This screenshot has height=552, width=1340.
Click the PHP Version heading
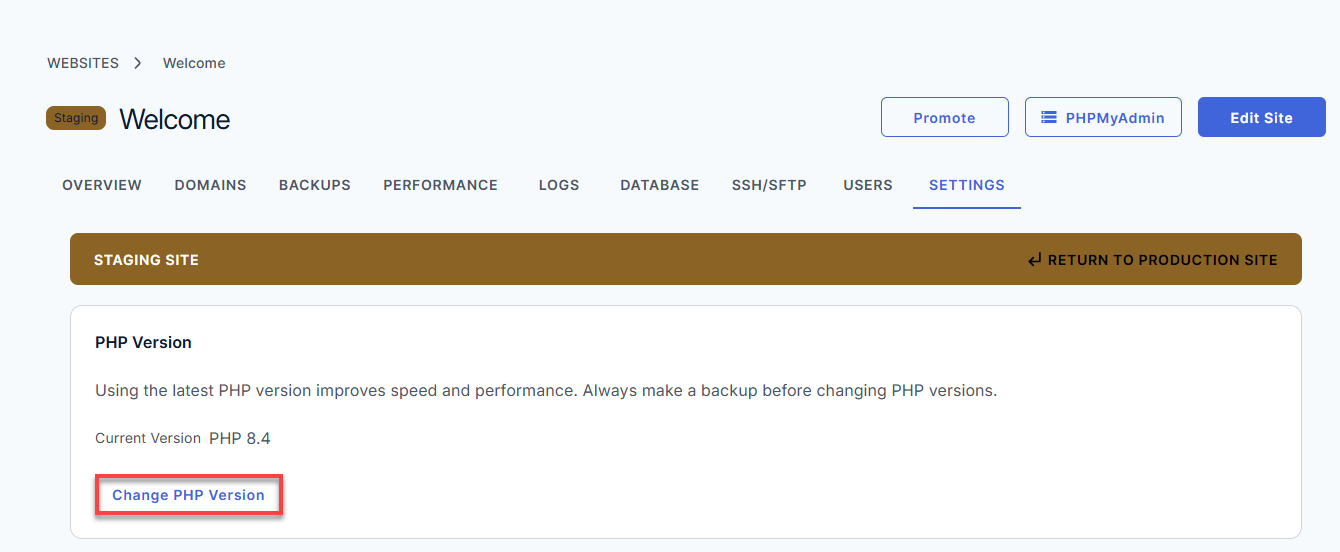tap(143, 342)
